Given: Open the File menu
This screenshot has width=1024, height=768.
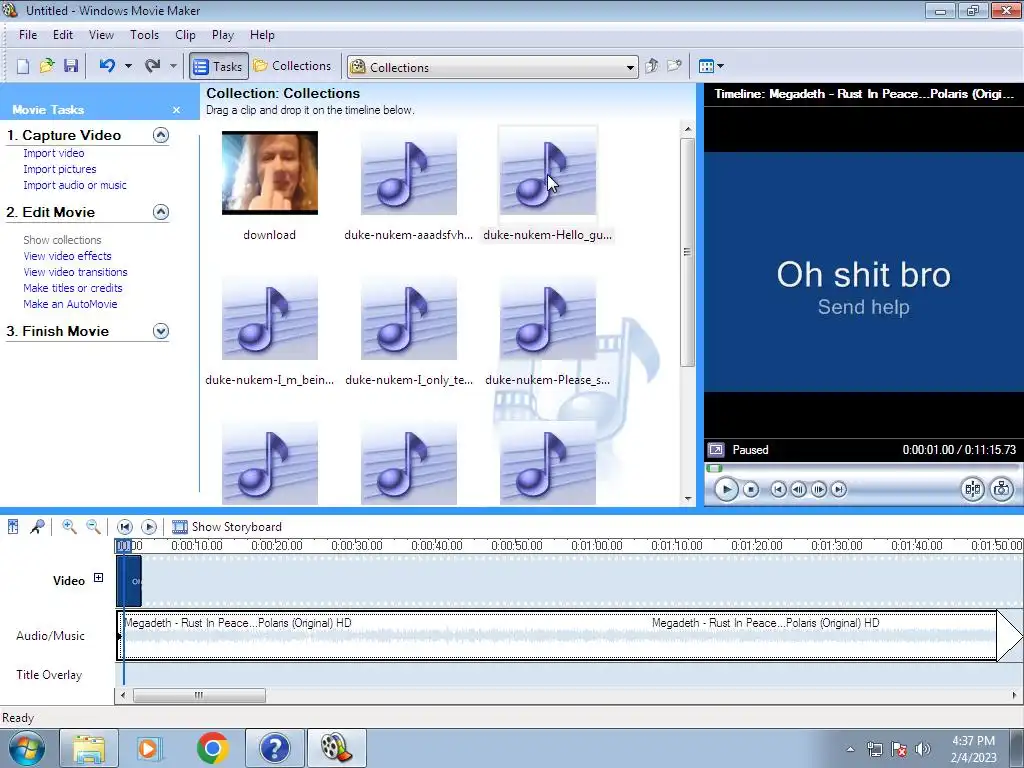Looking at the screenshot, I should click(x=28, y=35).
